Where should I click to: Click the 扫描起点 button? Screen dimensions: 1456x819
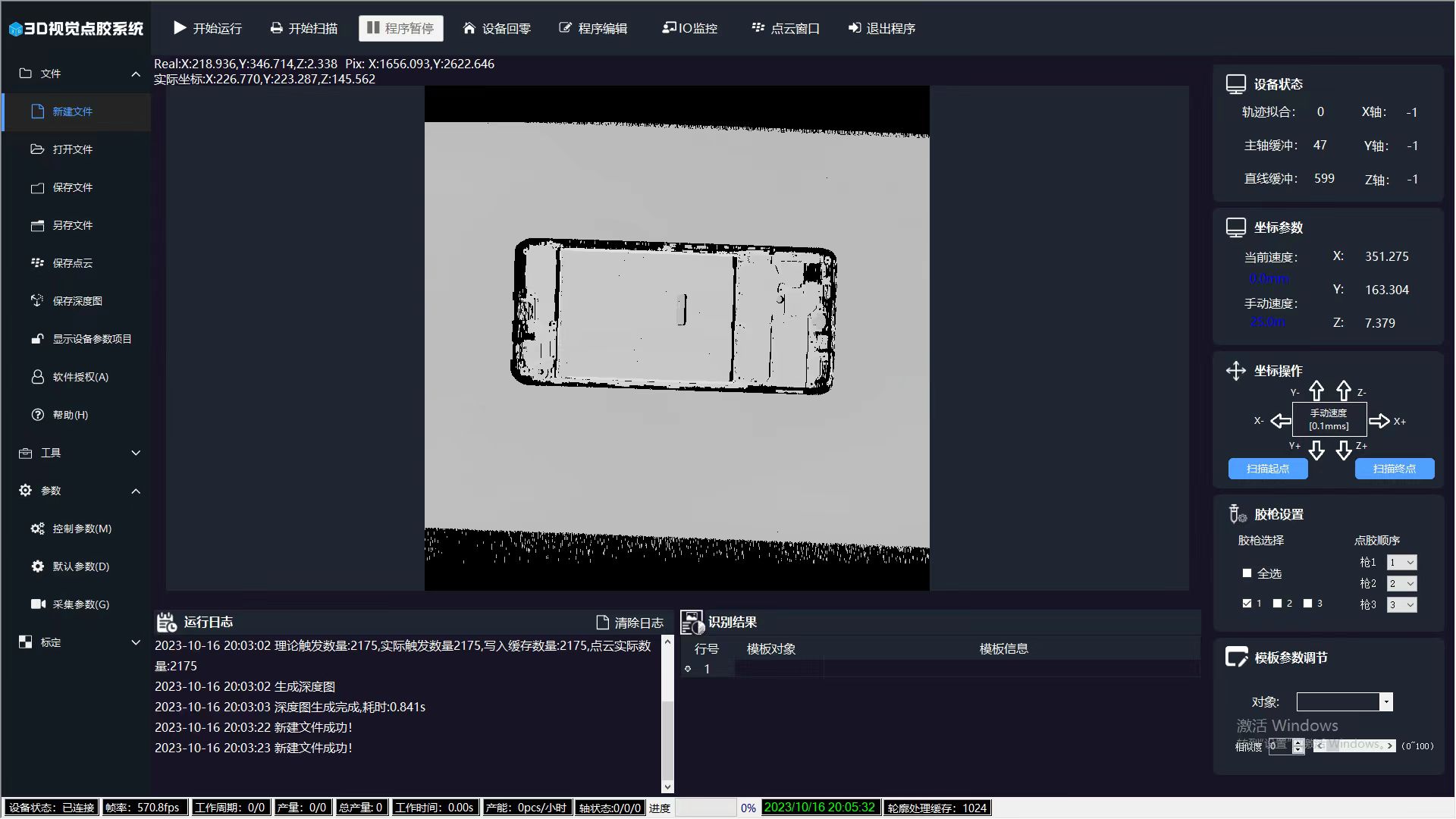point(1267,469)
